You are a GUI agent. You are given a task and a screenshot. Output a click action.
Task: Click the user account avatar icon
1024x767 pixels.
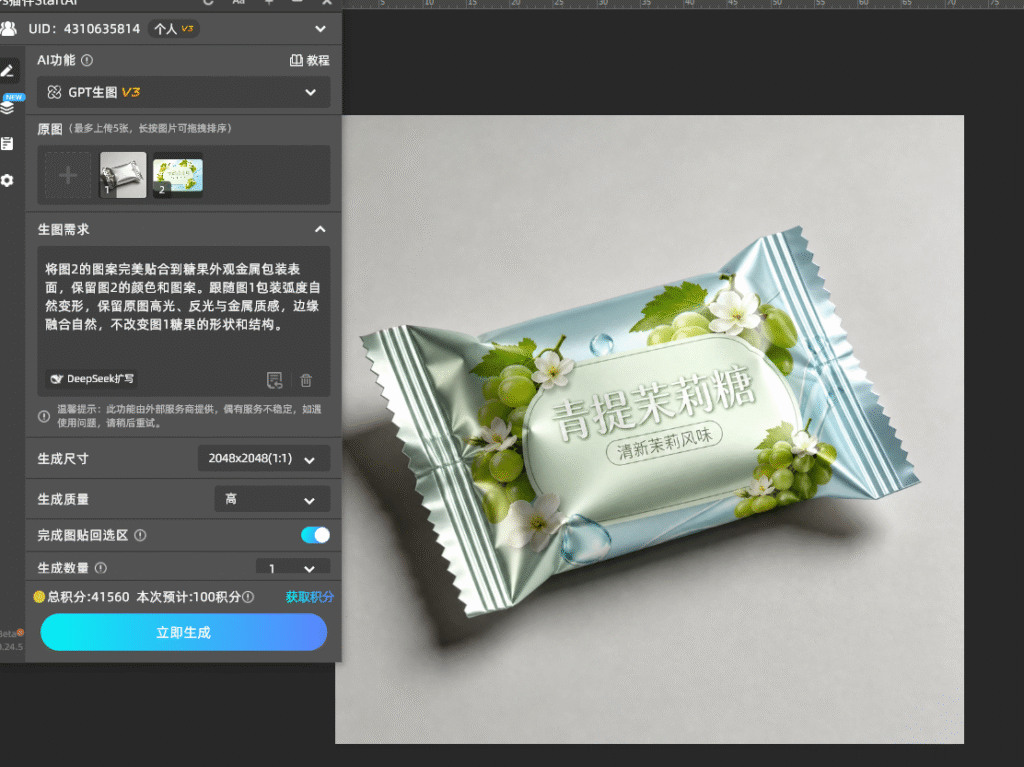8,29
